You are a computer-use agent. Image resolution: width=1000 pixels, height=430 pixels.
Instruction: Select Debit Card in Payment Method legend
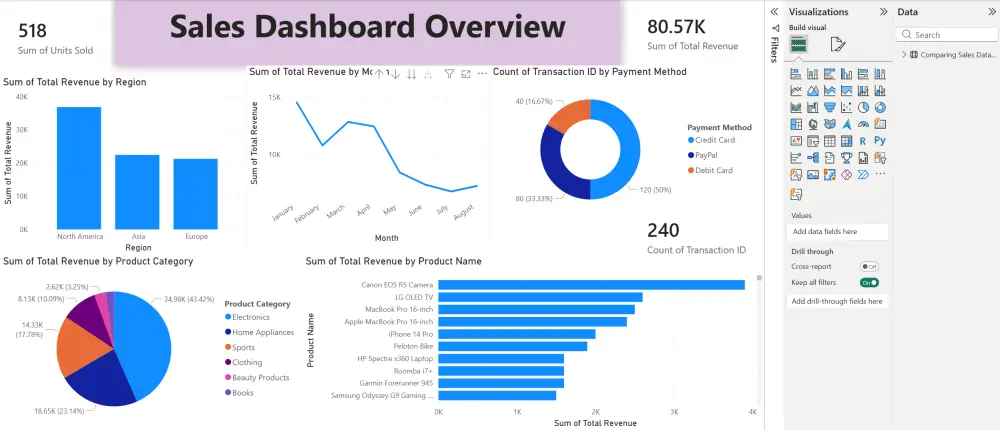click(710, 170)
